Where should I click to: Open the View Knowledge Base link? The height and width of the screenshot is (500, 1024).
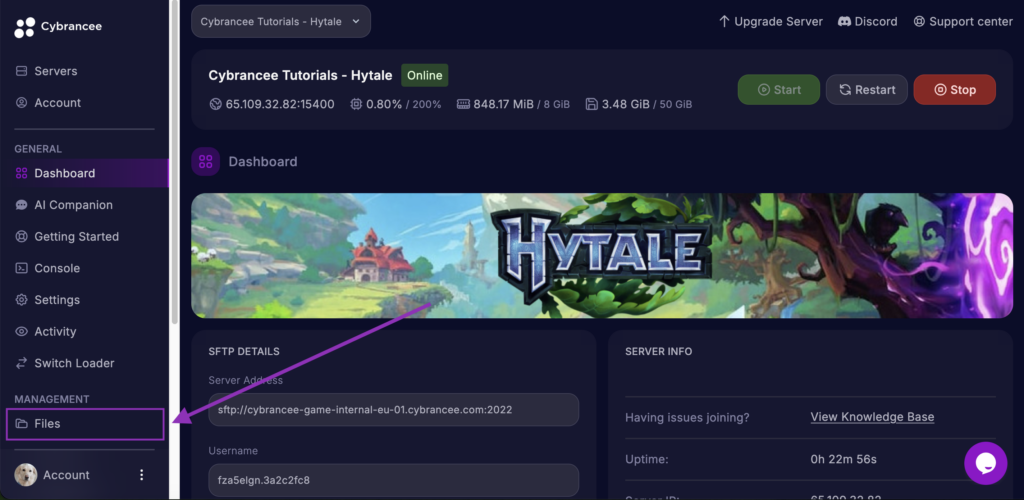872,416
